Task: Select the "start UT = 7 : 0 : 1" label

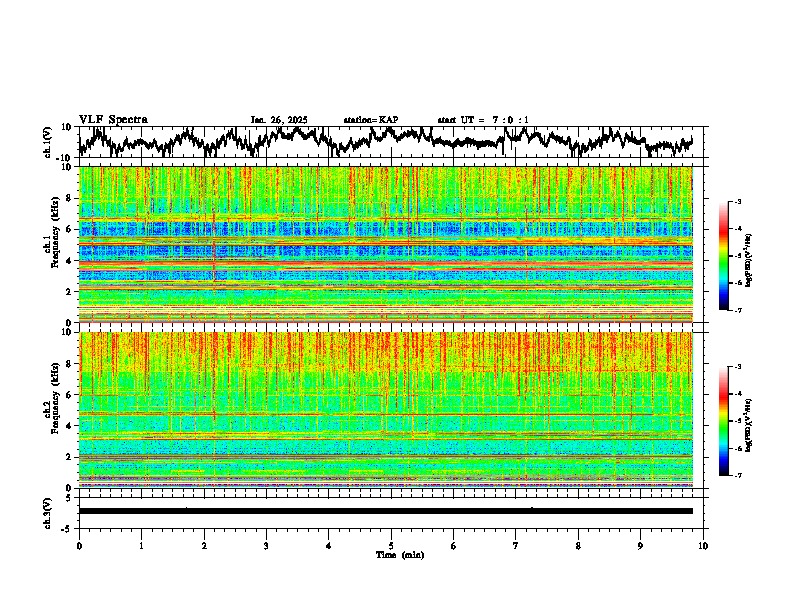Action: [x=483, y=120]
